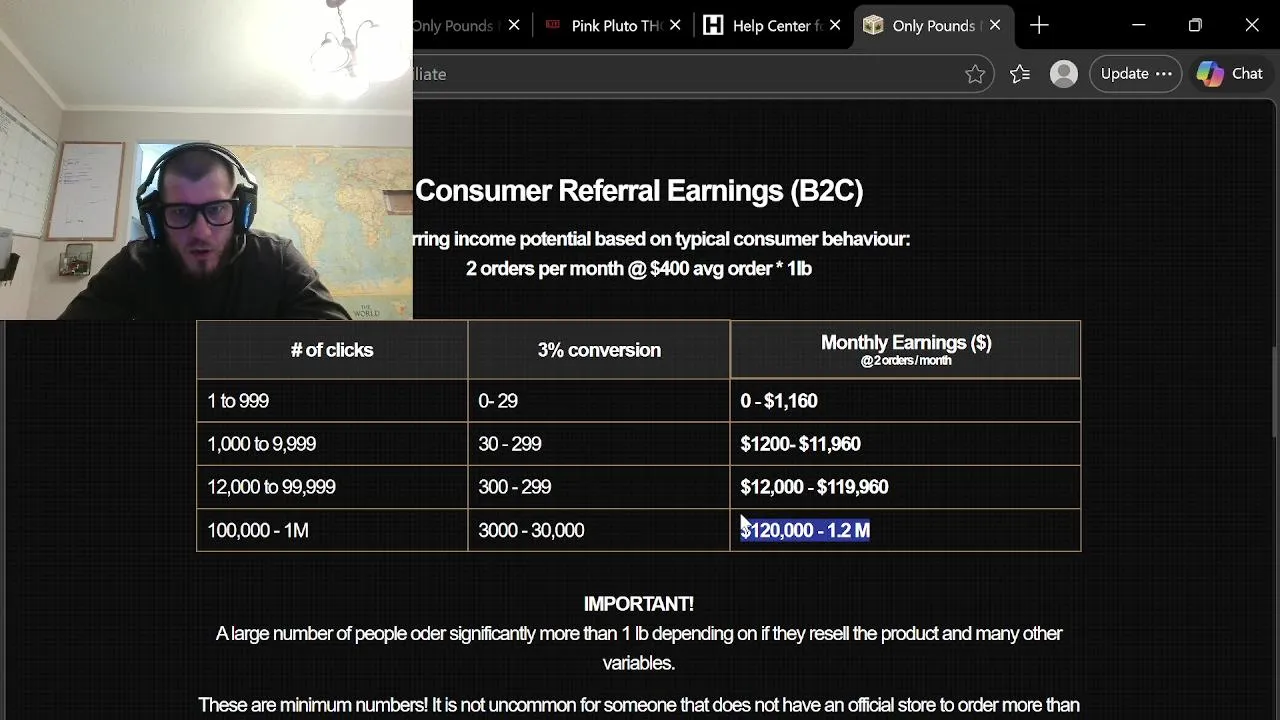Click the '# of clicks' column header
Image resolution: width=1280 pixels, height=720 pixels.
point(332,350)
